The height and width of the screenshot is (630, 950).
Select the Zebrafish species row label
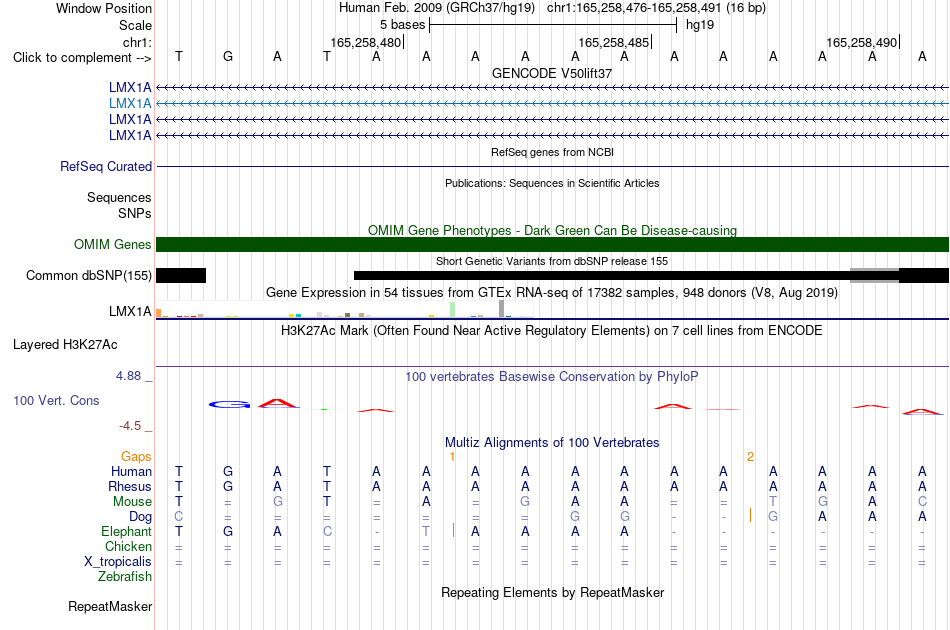pos(125,577)
